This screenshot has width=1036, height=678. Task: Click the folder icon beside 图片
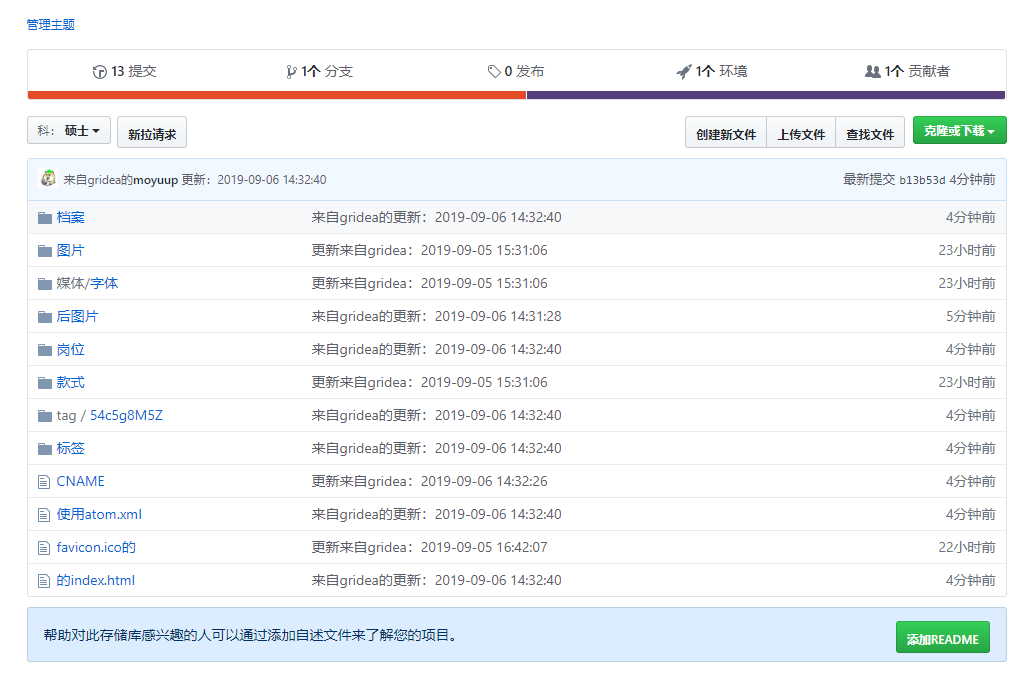click(x=44, y=250)
